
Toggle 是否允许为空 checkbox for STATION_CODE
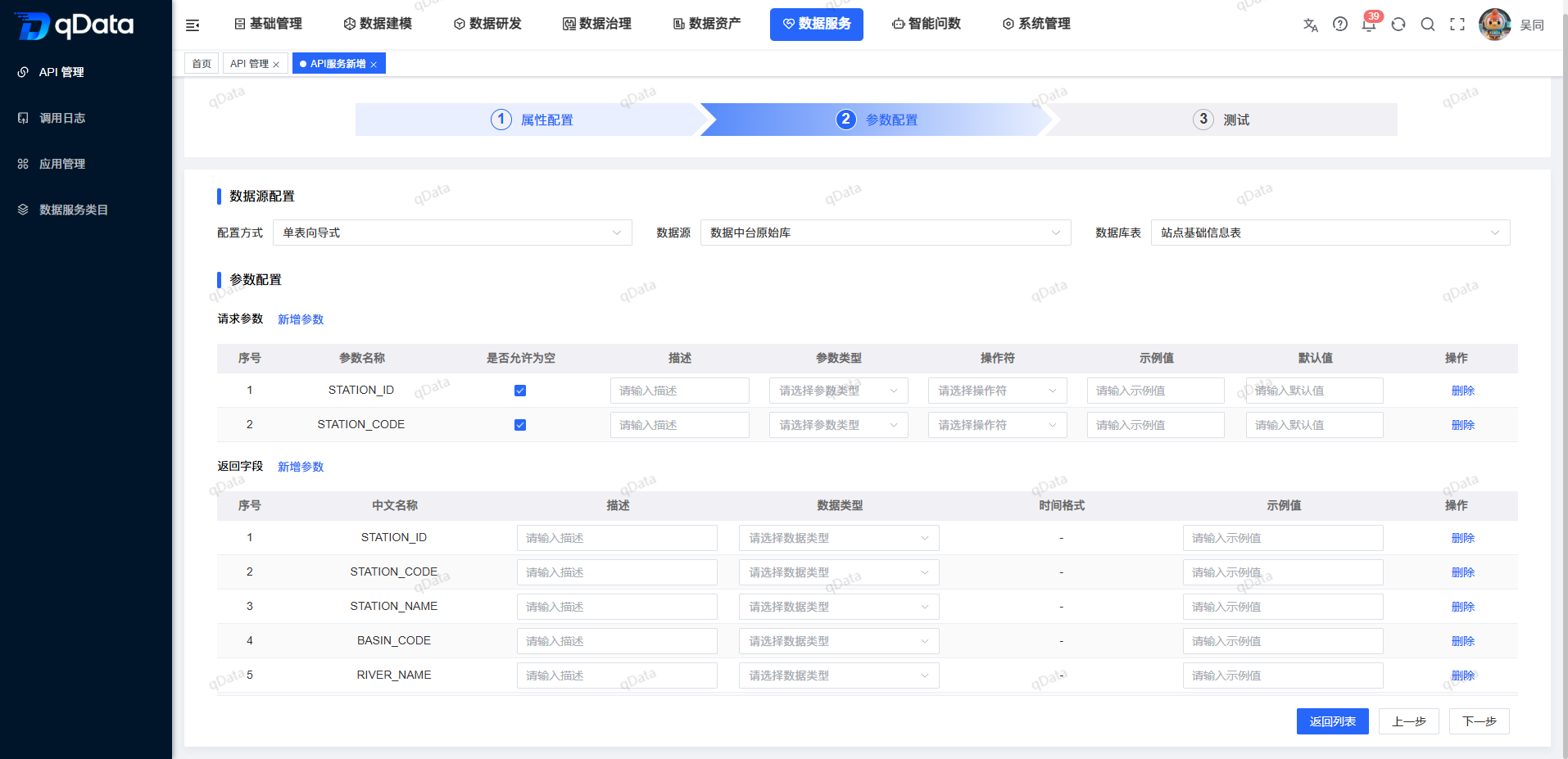coord(520,425)
